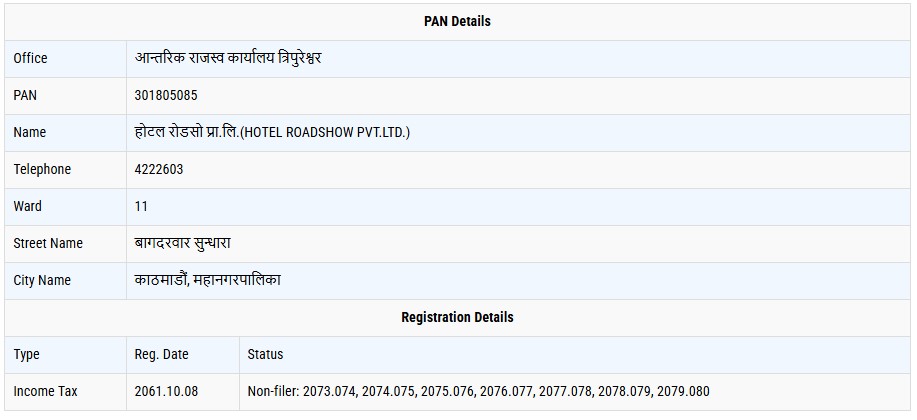917x420 pixels.
Task: Select ward value 11
Action: pos(141,206)
